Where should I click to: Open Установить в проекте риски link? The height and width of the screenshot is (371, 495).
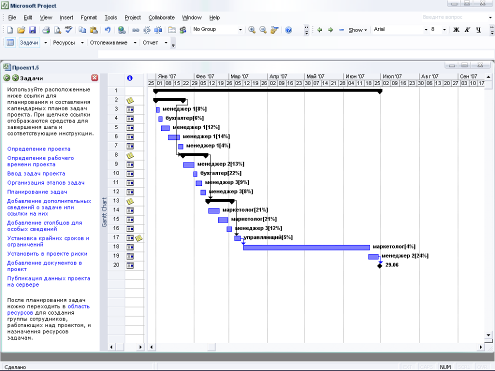[x=47, y=254]
